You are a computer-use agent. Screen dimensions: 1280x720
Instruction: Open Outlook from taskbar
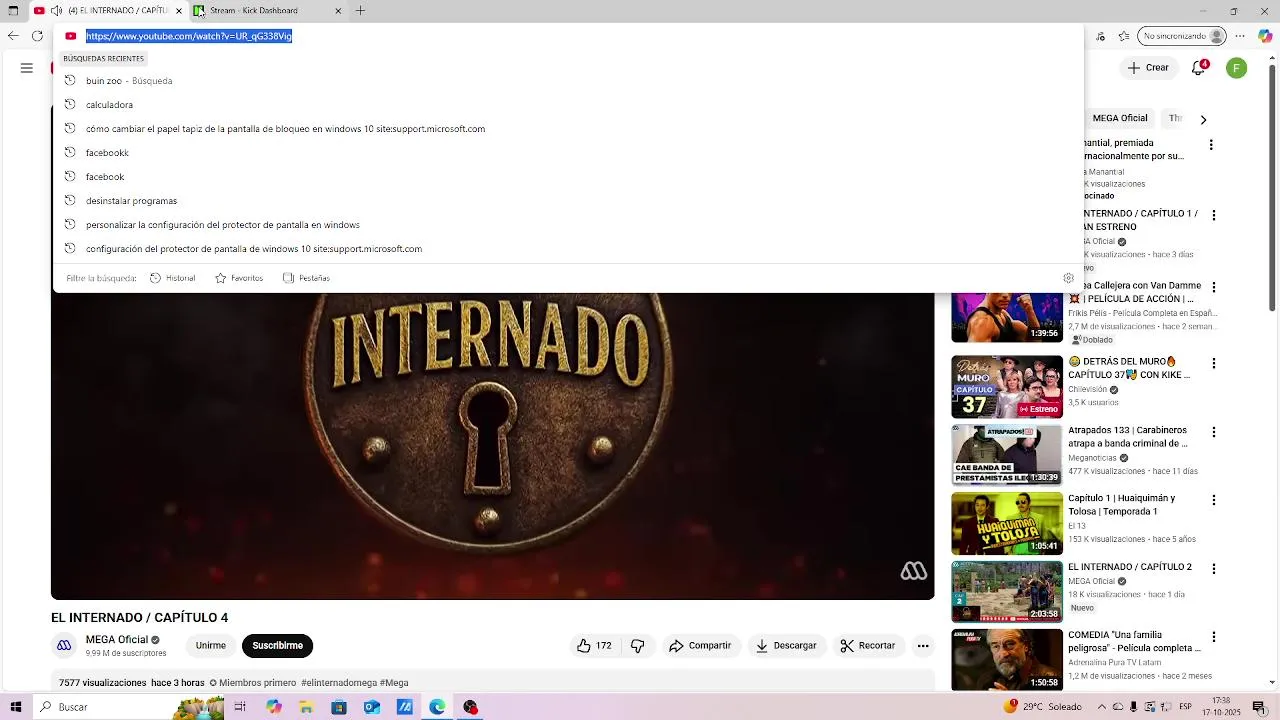click(x=372, y=707)
